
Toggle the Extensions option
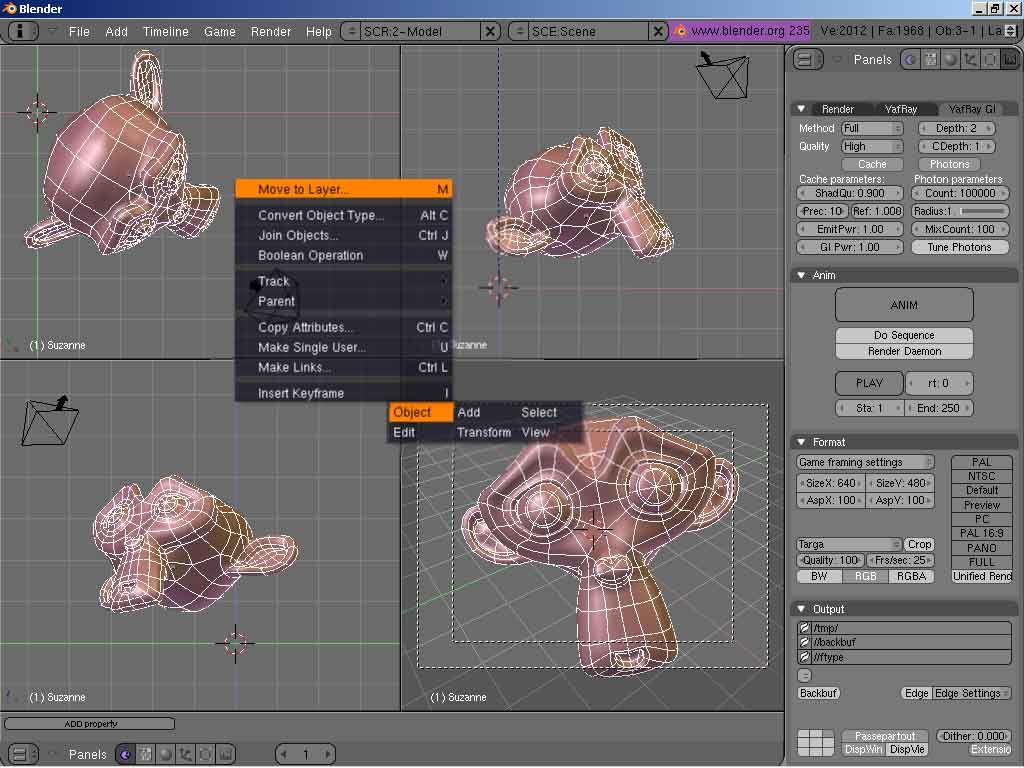[990, 749]
